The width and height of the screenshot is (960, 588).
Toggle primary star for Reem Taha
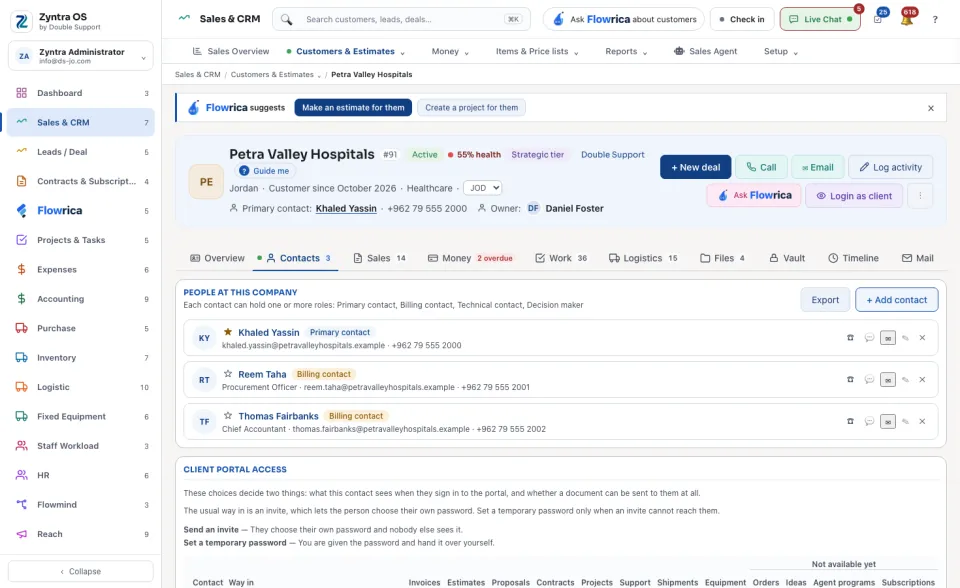(228, 374)
